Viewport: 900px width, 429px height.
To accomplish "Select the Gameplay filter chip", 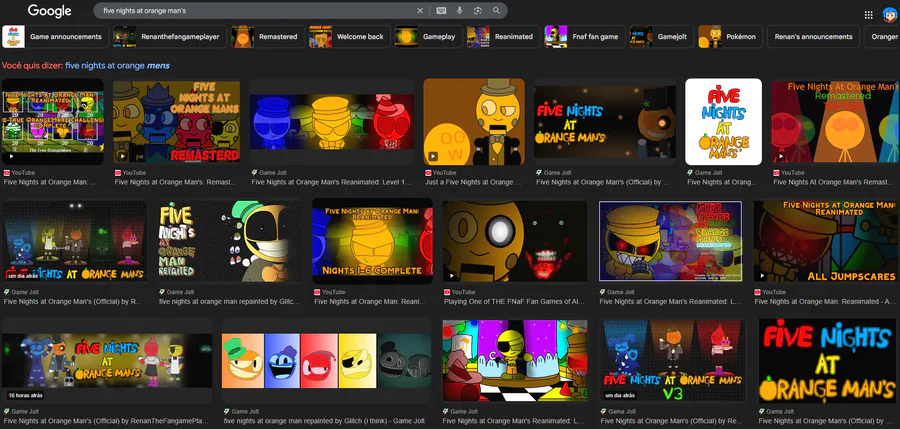I will 428,37.
